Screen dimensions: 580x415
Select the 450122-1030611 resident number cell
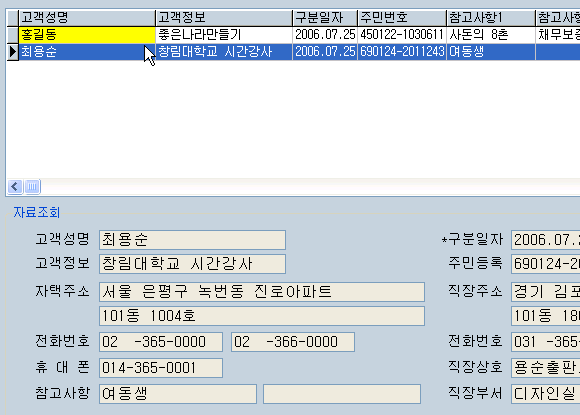point(402,35)
